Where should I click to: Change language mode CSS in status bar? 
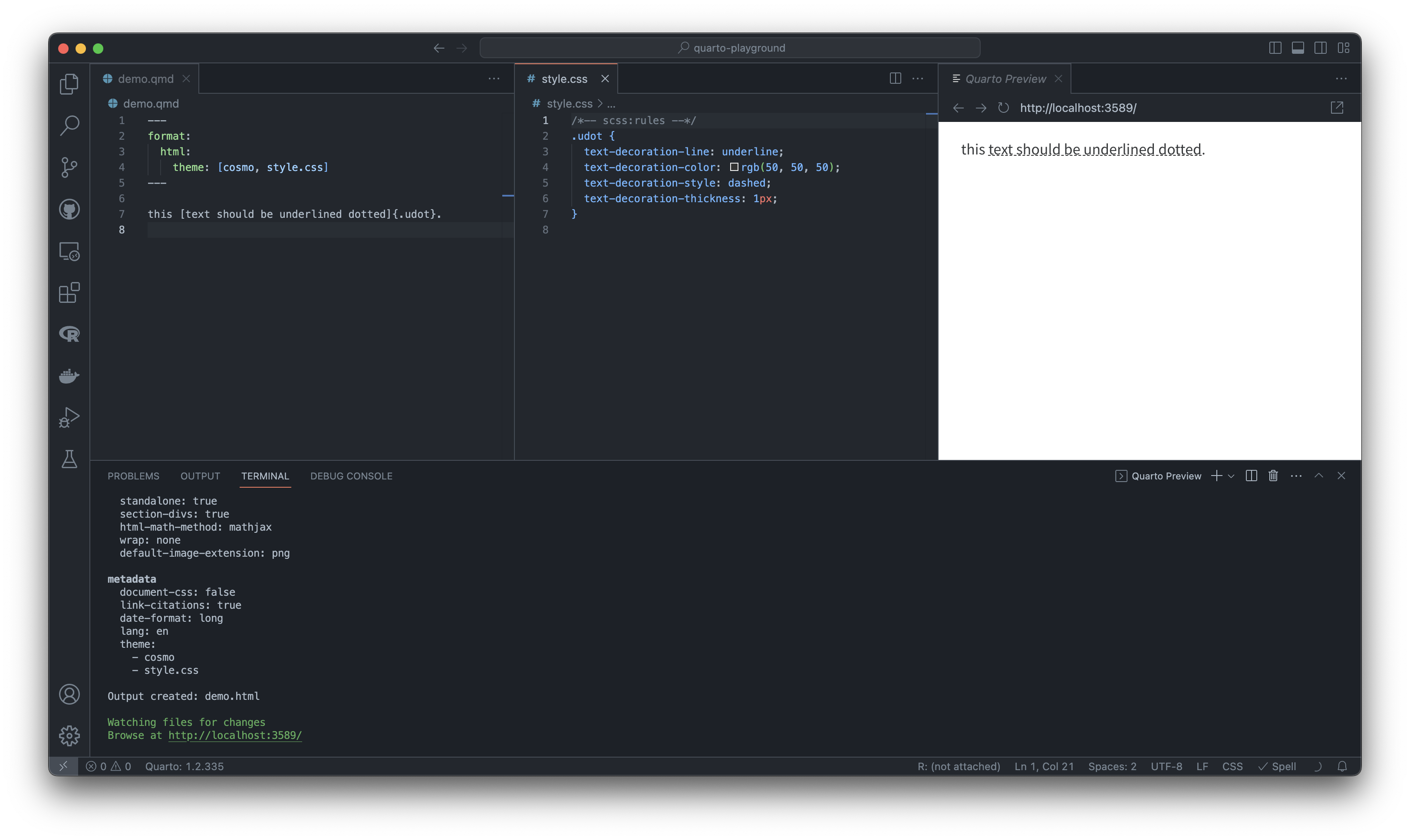1232,766
